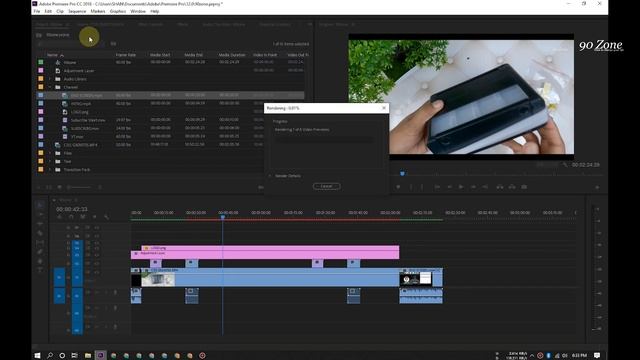Click Mark In in Program monitor
This screenshot has height=360, width=640.
click(411, 187)
